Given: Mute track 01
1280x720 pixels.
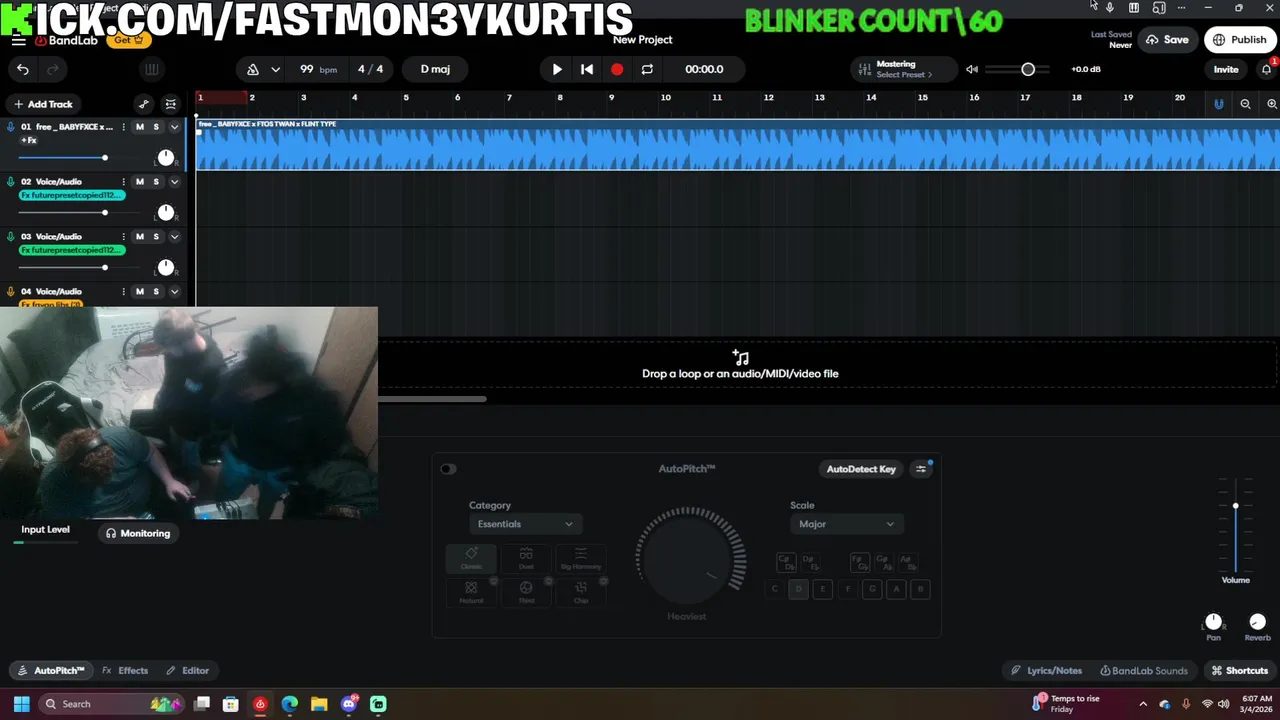Looking at the screenshot, I should [140, 127].
